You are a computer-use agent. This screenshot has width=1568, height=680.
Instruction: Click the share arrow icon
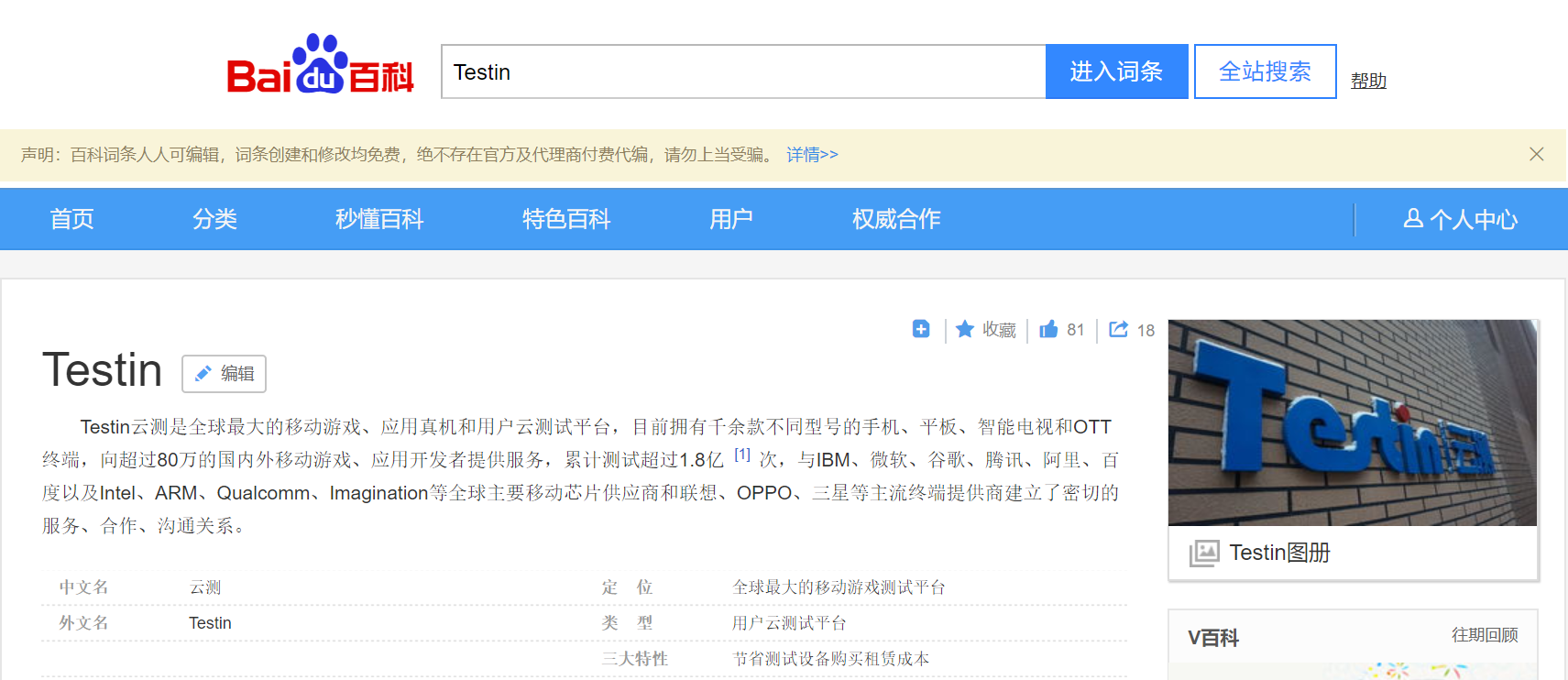point(1118,329)
